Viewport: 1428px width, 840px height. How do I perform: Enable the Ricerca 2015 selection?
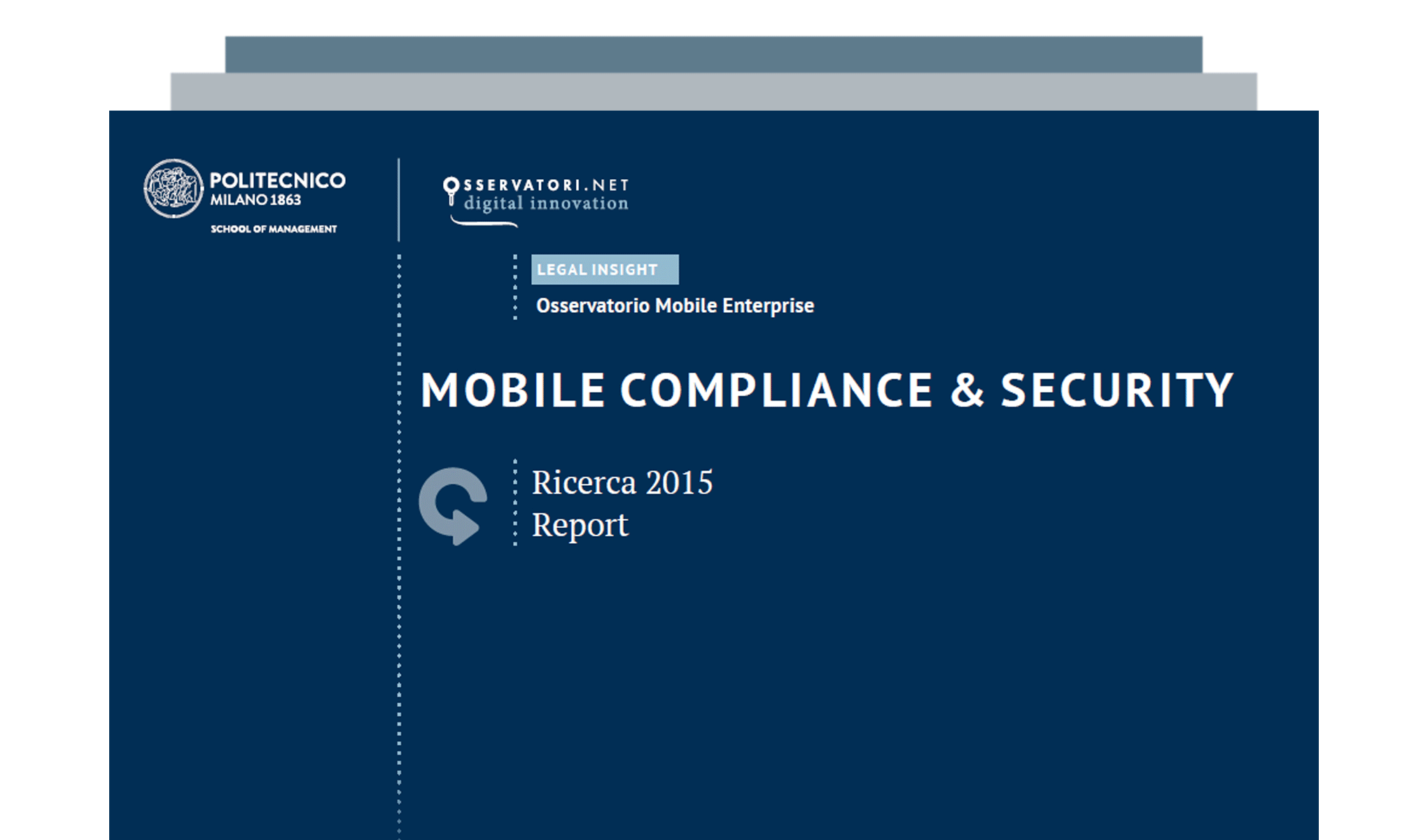(623, 483)
